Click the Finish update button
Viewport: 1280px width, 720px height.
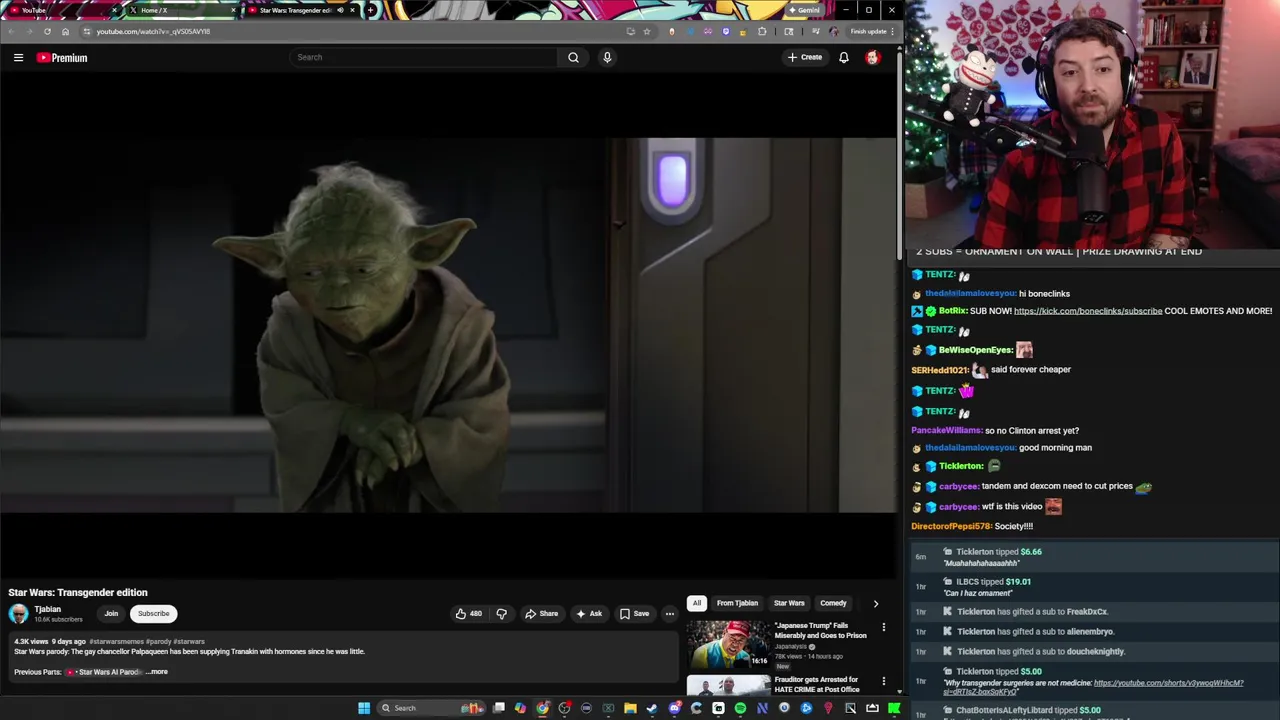point(872,31)
